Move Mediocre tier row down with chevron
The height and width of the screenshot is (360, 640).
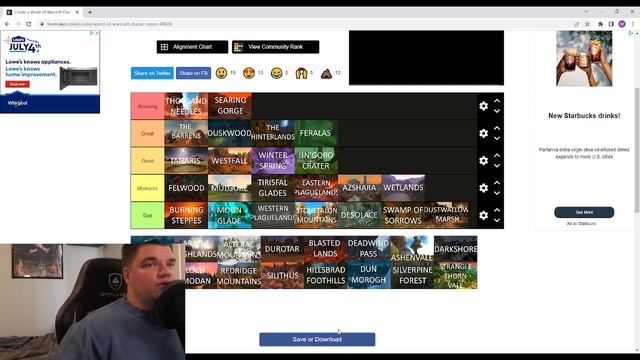[x=497, y=193]
